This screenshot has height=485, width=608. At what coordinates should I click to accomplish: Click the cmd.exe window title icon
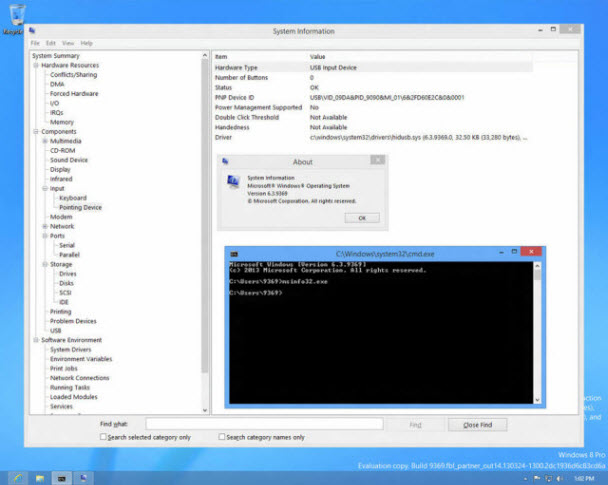coord(233,254)
